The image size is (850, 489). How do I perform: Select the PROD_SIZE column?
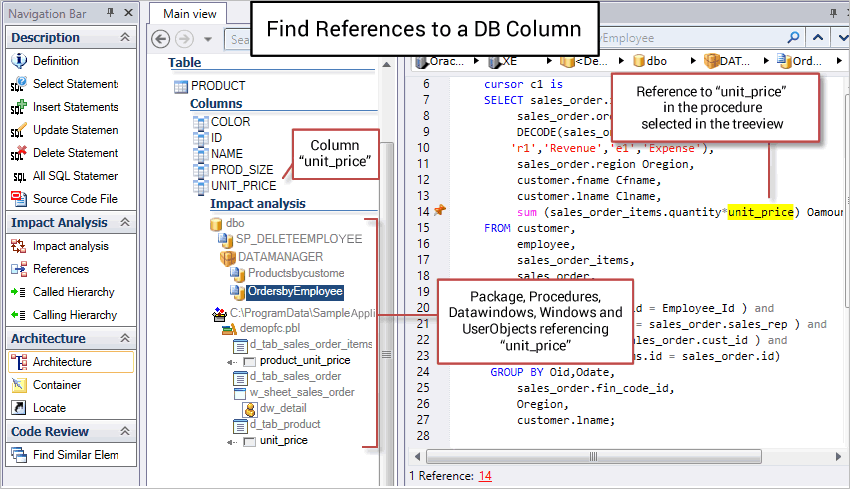click(233, 170)
